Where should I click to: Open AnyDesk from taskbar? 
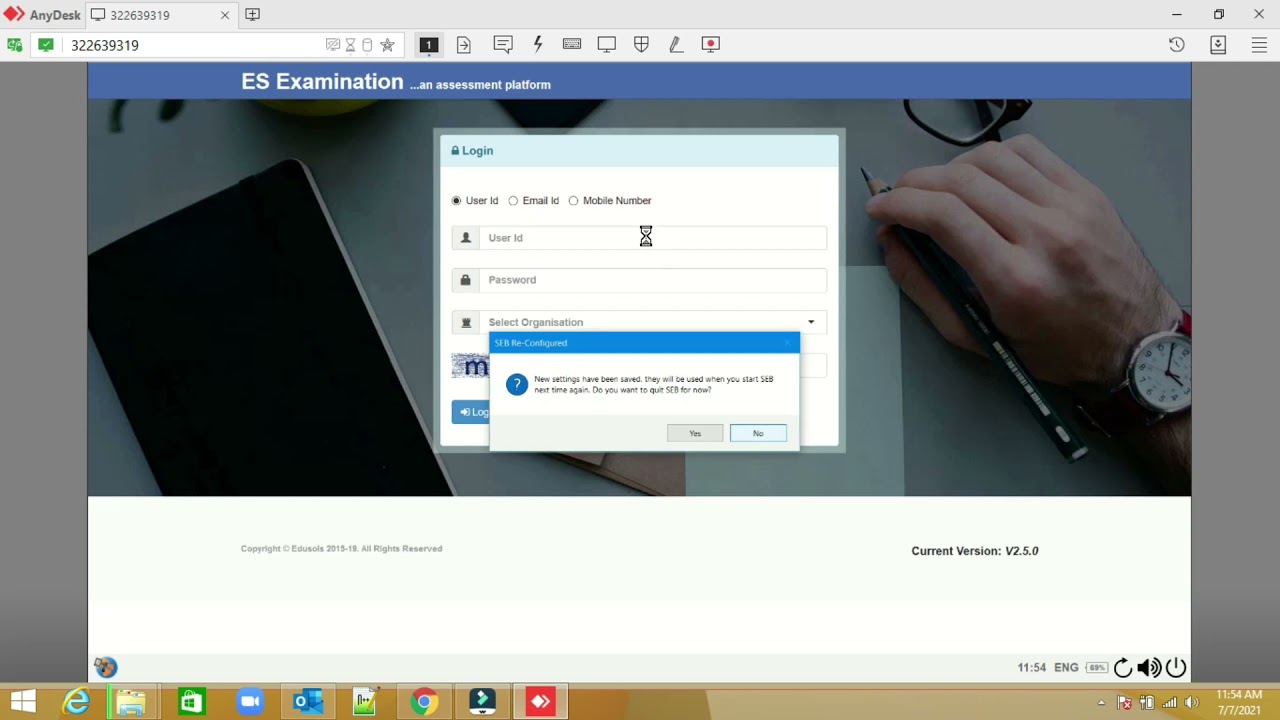pos(540,702)
